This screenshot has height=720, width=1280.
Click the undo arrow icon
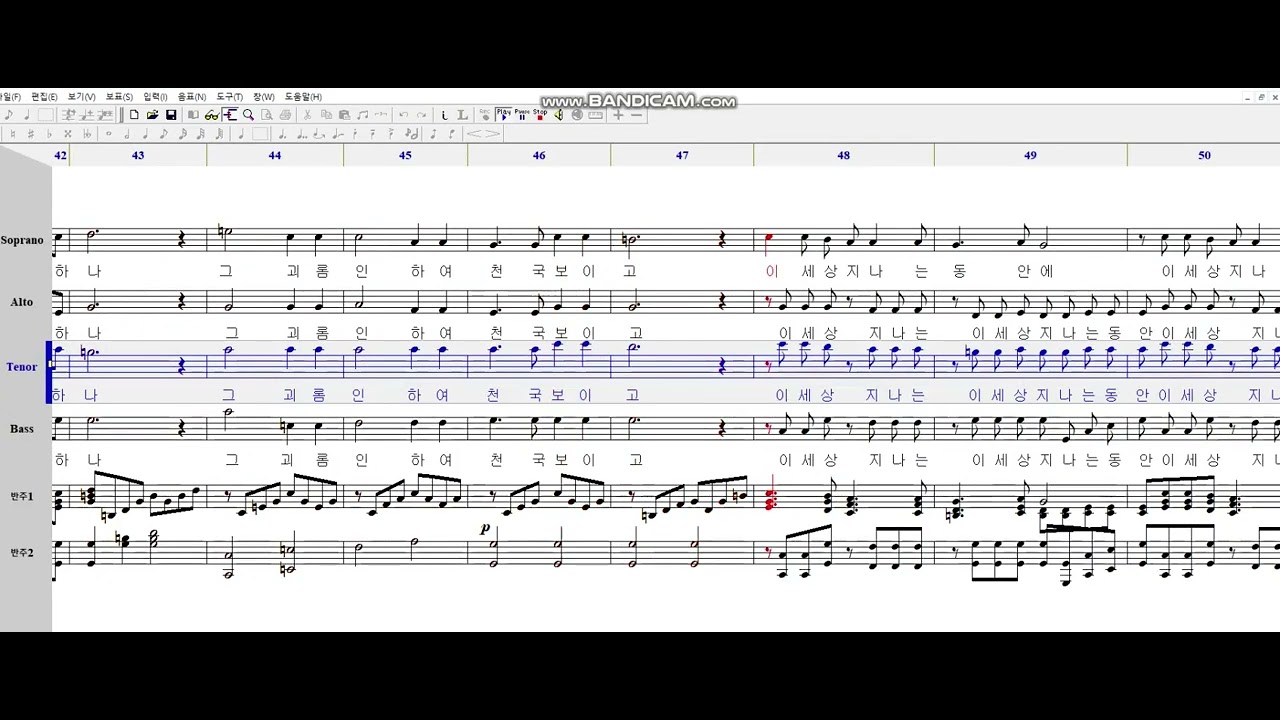pos(403,115)
